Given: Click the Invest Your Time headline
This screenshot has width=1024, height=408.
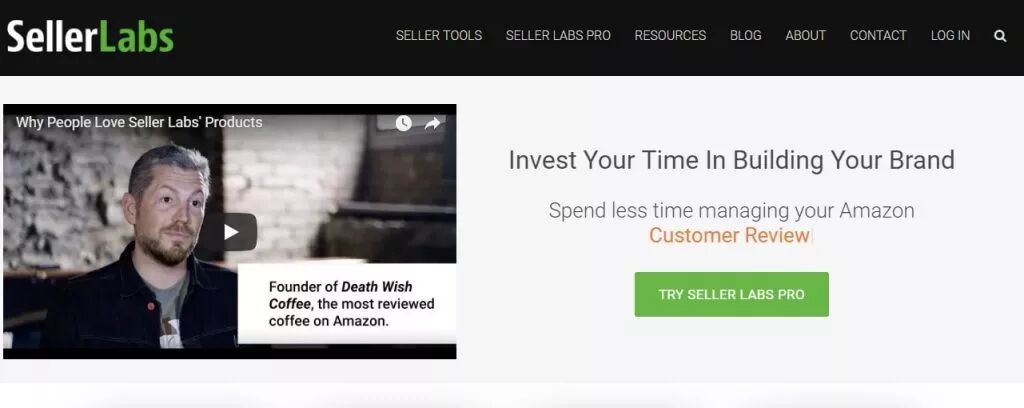Looking at the screenshot, I should [x=731, y=160].
